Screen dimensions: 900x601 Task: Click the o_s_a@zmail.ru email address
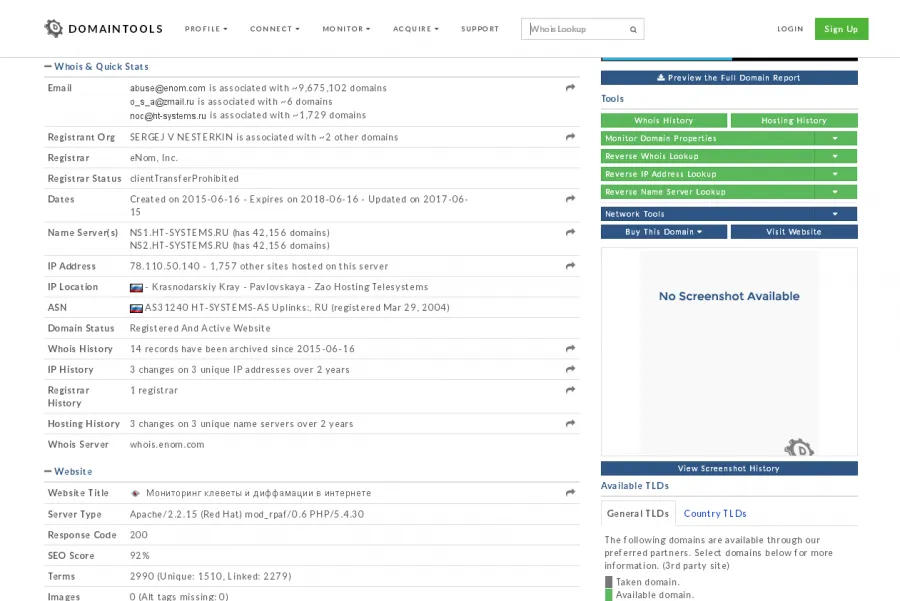[162, 102]
